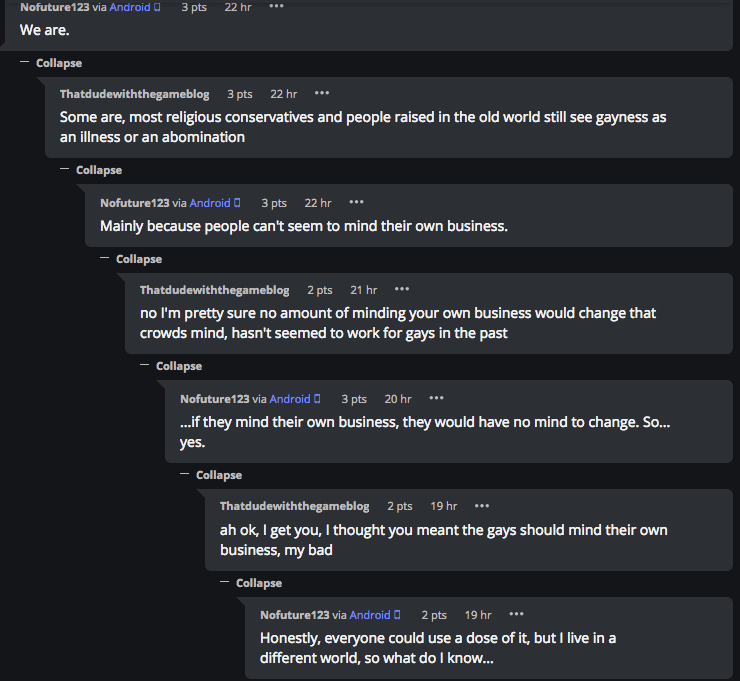Open more options on the "no I'm pretty sure" comment
The width and height of the screenshot is (740, 681).
(402, 290)
